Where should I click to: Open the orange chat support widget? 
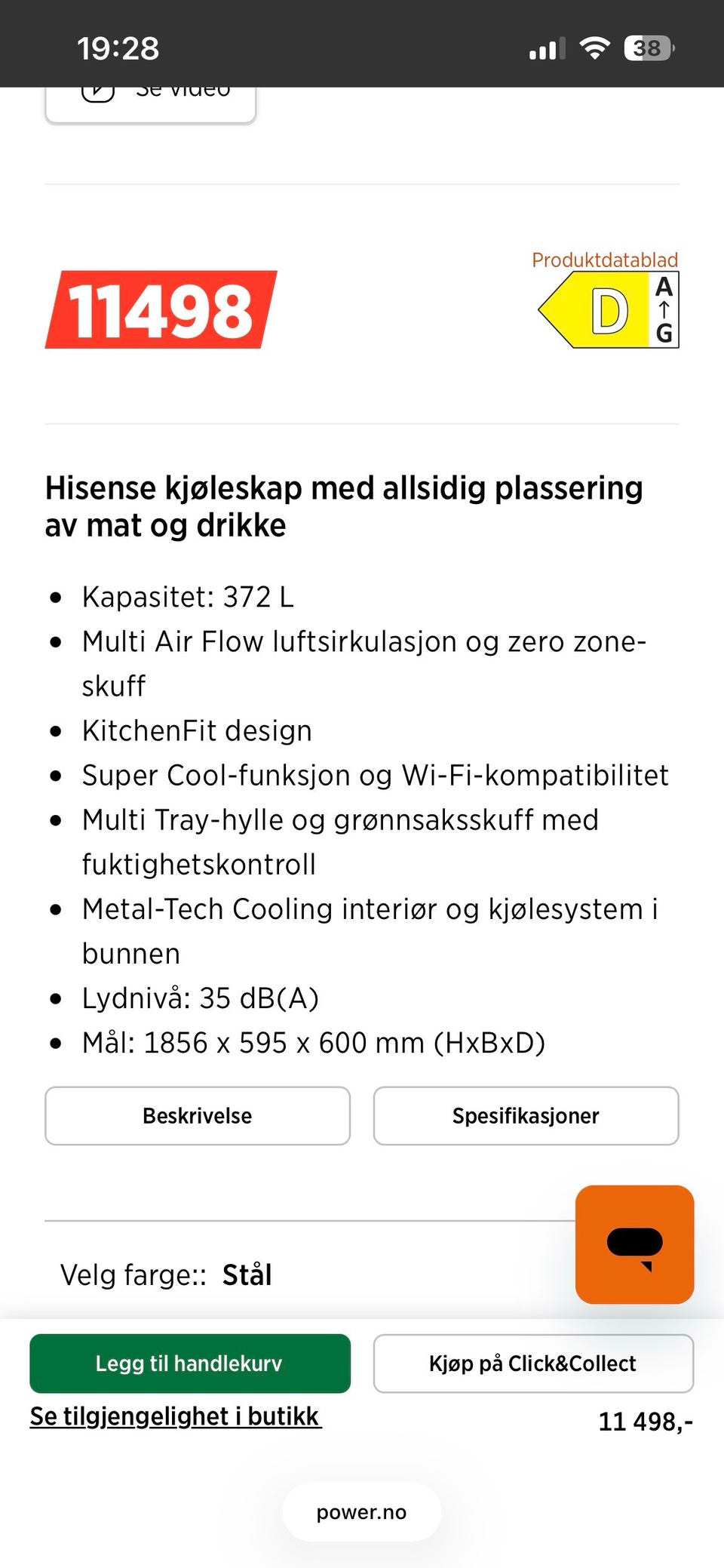click(634, 1244)
